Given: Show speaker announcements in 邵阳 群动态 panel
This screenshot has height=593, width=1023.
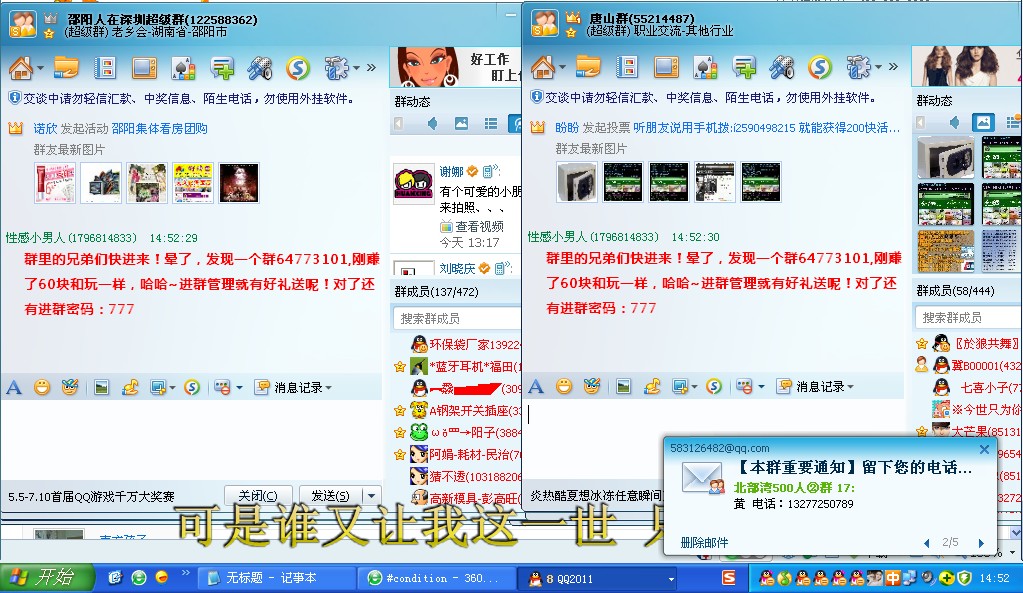Looking at the screenshot, I should point(433,123).
